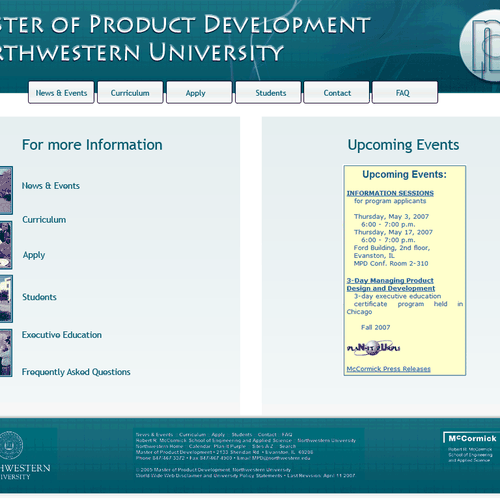This screenshot has width=500, height=500.
Task: Switch to the Curriculum navigation tab
Action: tap(130, 93)
